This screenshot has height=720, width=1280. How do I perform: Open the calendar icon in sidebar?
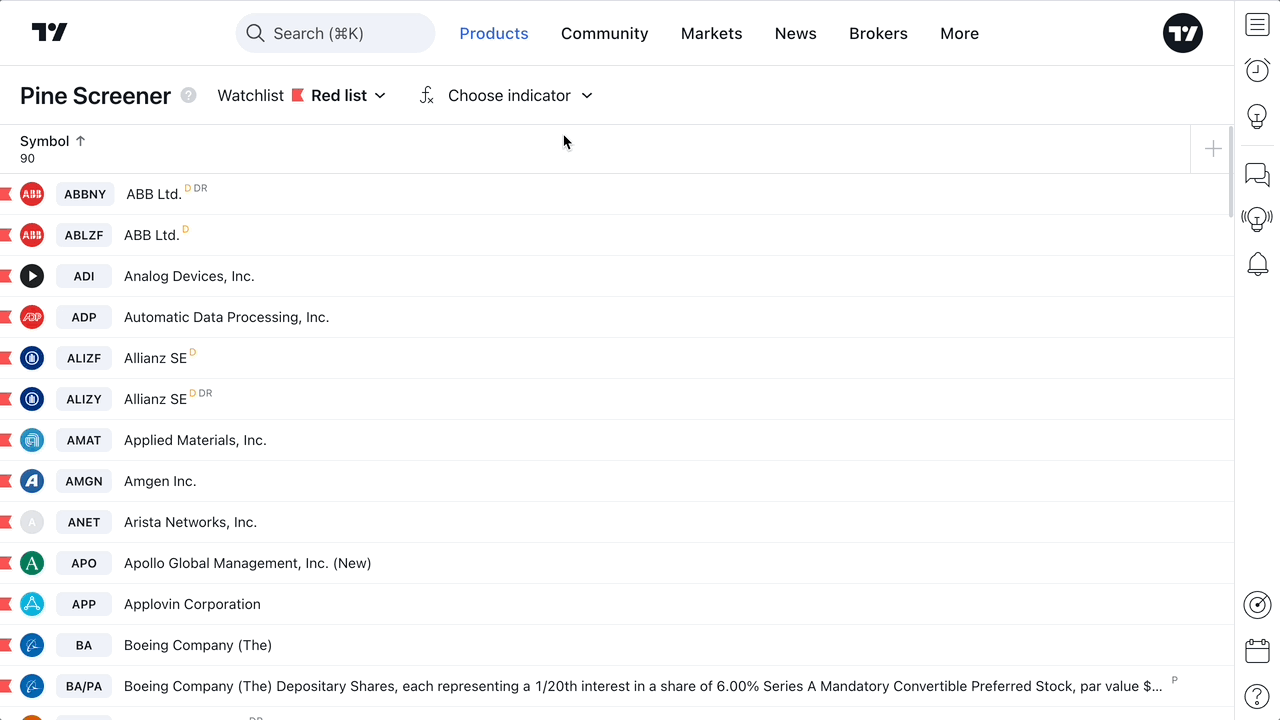click(1257, 651)
